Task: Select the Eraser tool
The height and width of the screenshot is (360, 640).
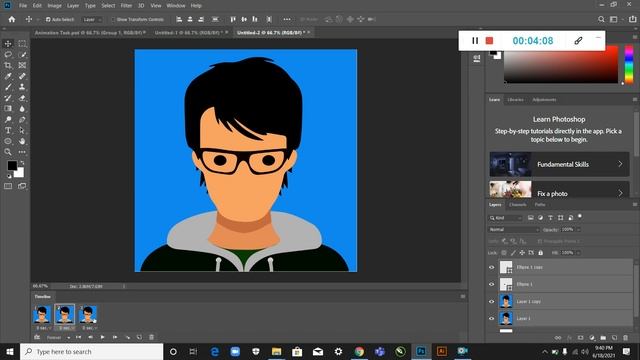Action: [x=22, y=98]
